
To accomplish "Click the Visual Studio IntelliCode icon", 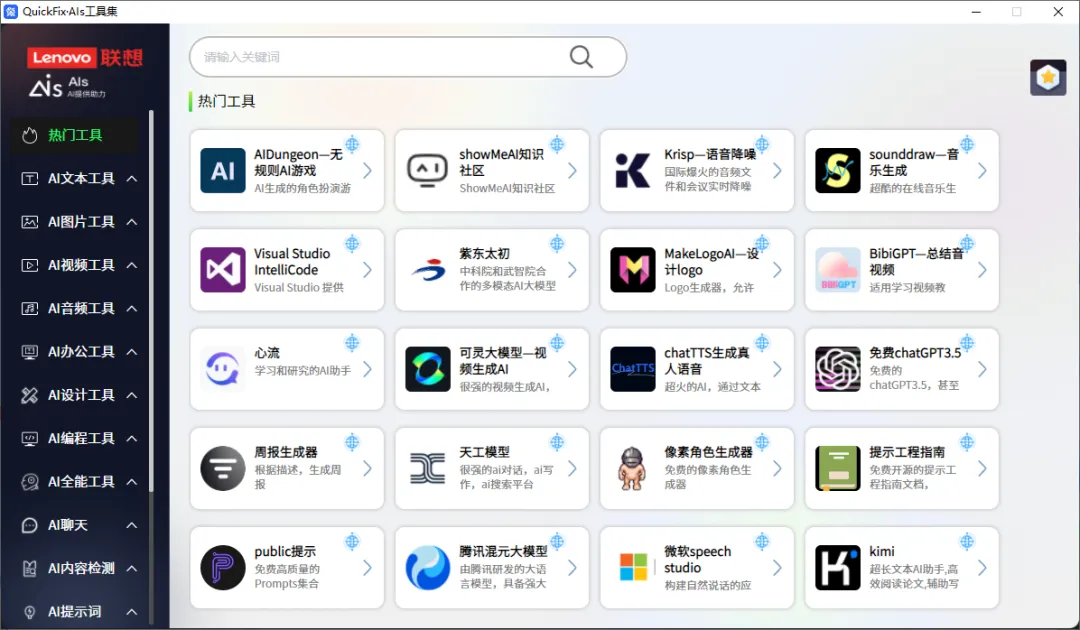I will pyautogui.click(x=222, y=269).
